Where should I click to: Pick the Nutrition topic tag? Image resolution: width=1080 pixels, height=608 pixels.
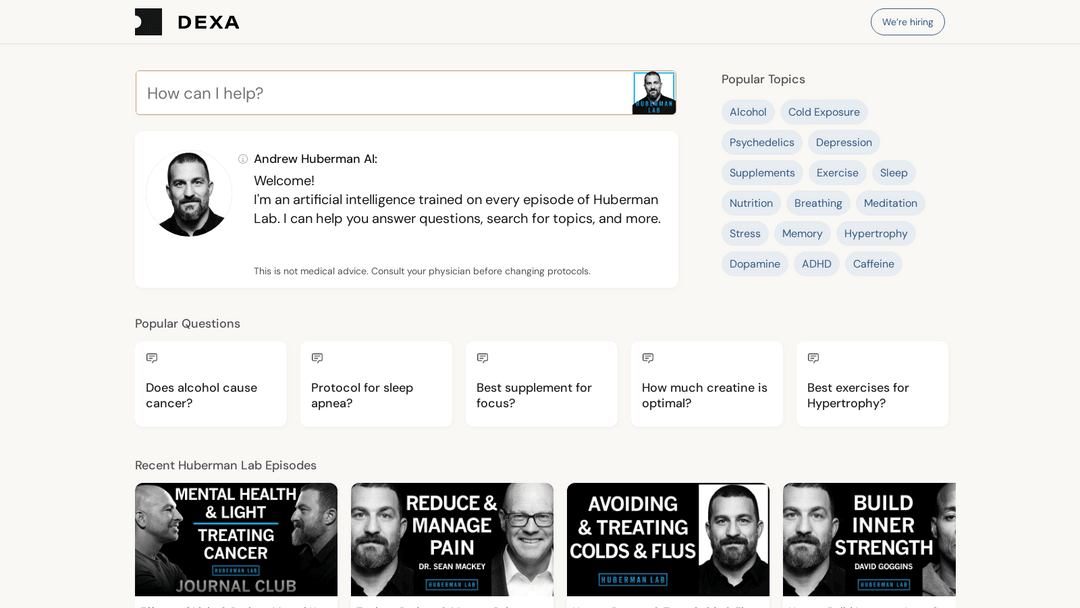751,203
